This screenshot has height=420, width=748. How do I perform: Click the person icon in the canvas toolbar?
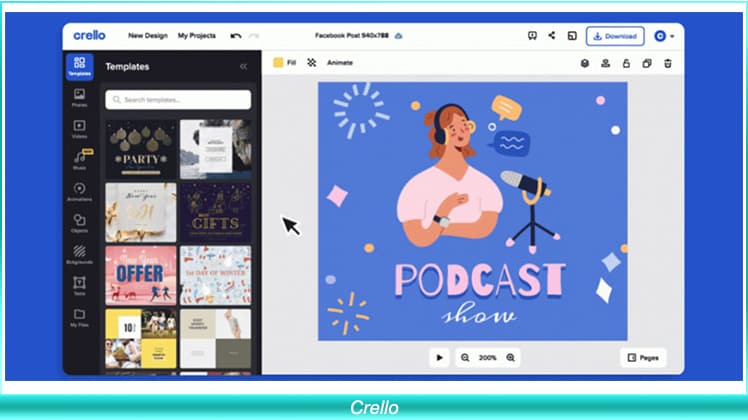click(x=605, y=63)
